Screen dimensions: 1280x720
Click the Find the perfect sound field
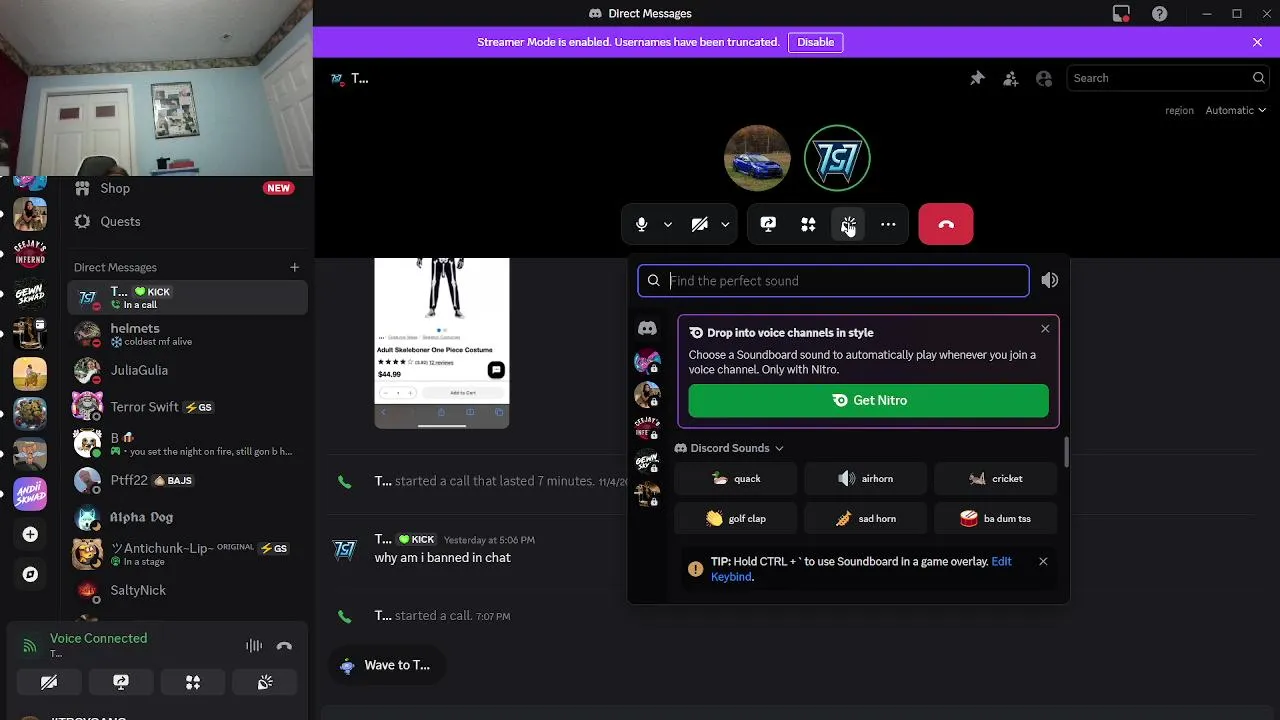coord(833,281)
